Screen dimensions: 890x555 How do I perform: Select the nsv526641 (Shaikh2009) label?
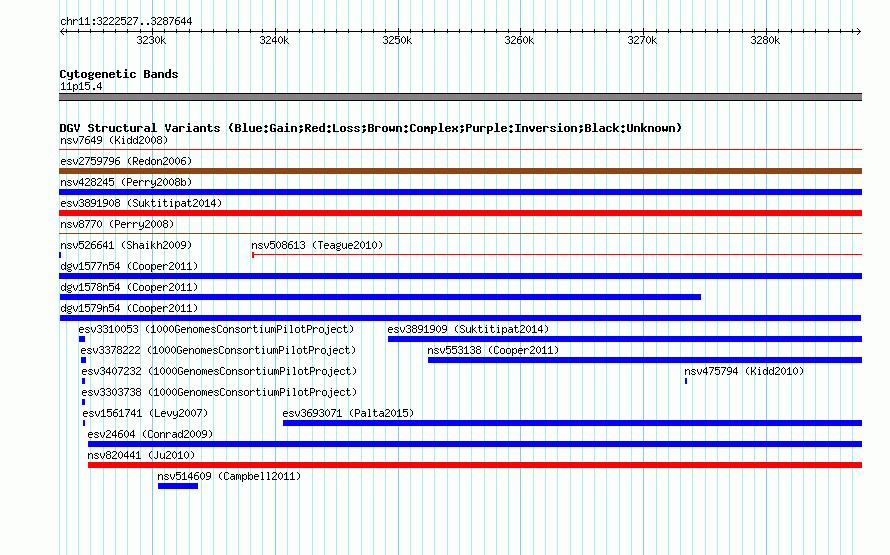(126, 245)
